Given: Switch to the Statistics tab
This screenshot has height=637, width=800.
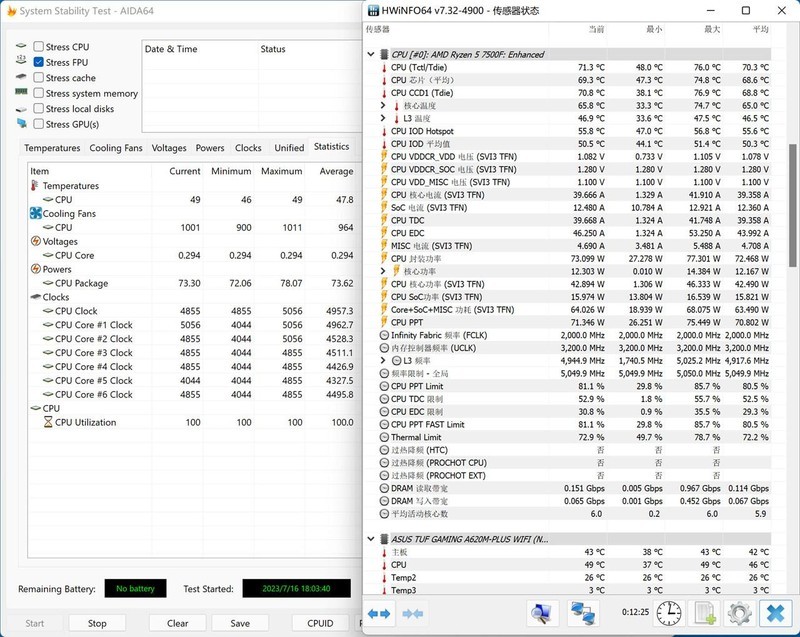Looking at the screenshot, I should tap(331, 147).
